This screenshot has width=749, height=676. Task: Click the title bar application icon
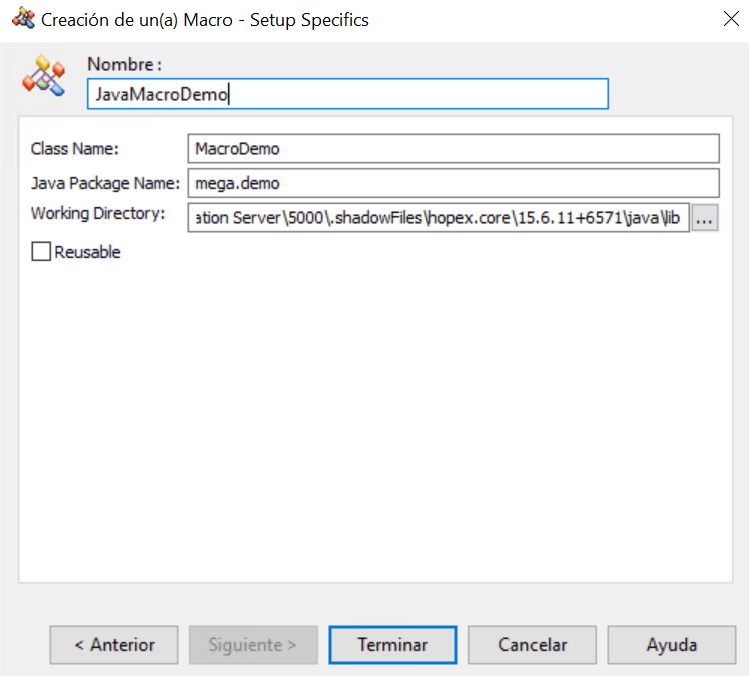click(23, 19)
